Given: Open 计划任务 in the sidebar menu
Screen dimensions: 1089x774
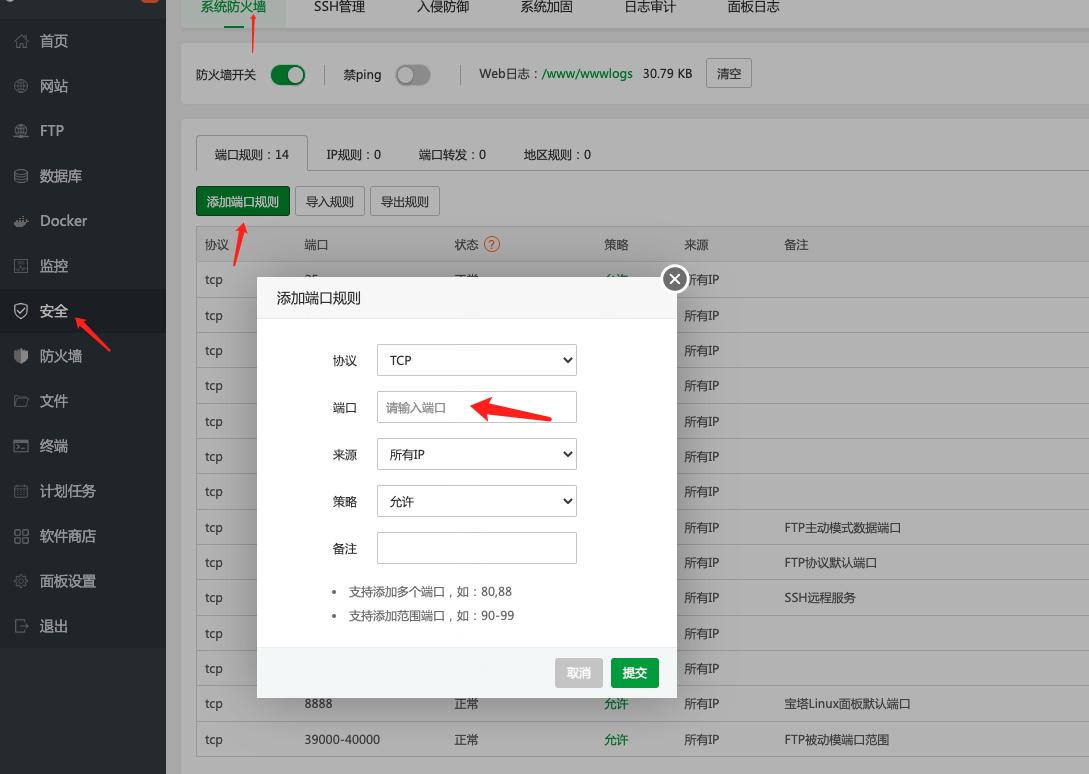Looking at the screenshot, I should click(67, 491).
